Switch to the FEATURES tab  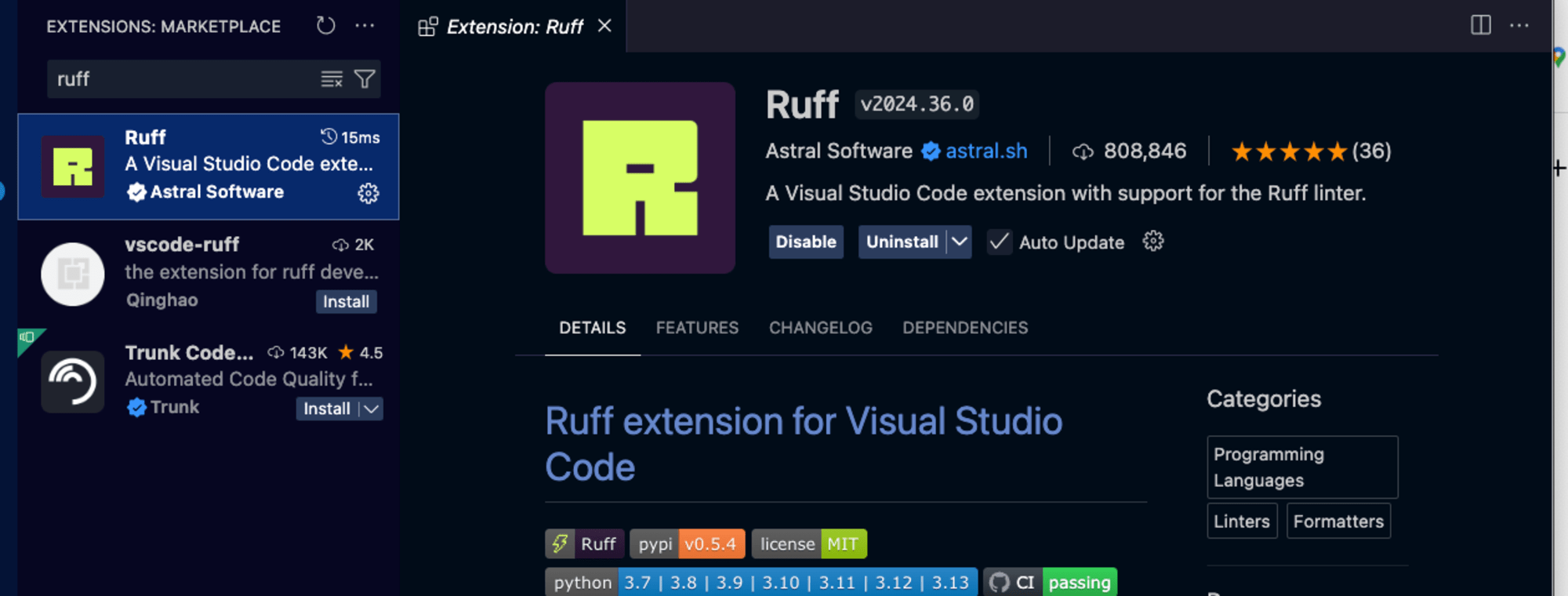(697, 328)
